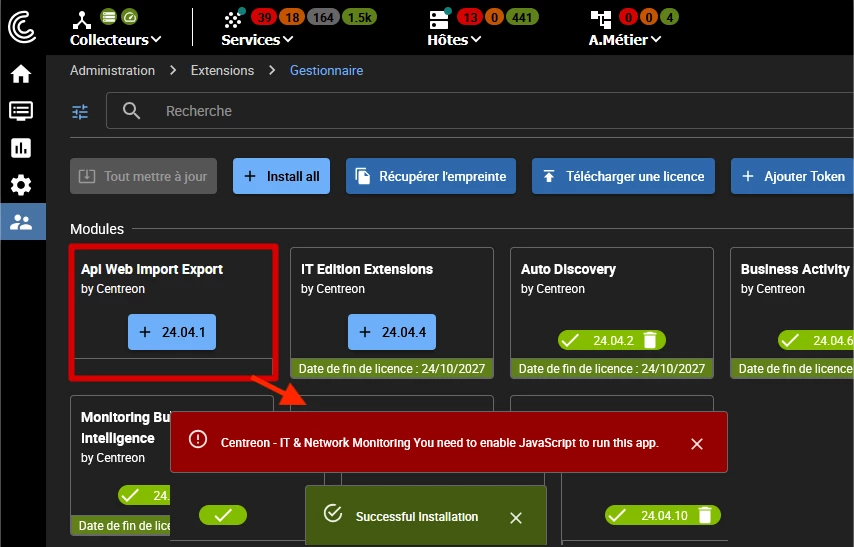Close the red JavaScript error notification
This screenshot has height=547, width=854.
pyautogui.click(x=697, y=443)
